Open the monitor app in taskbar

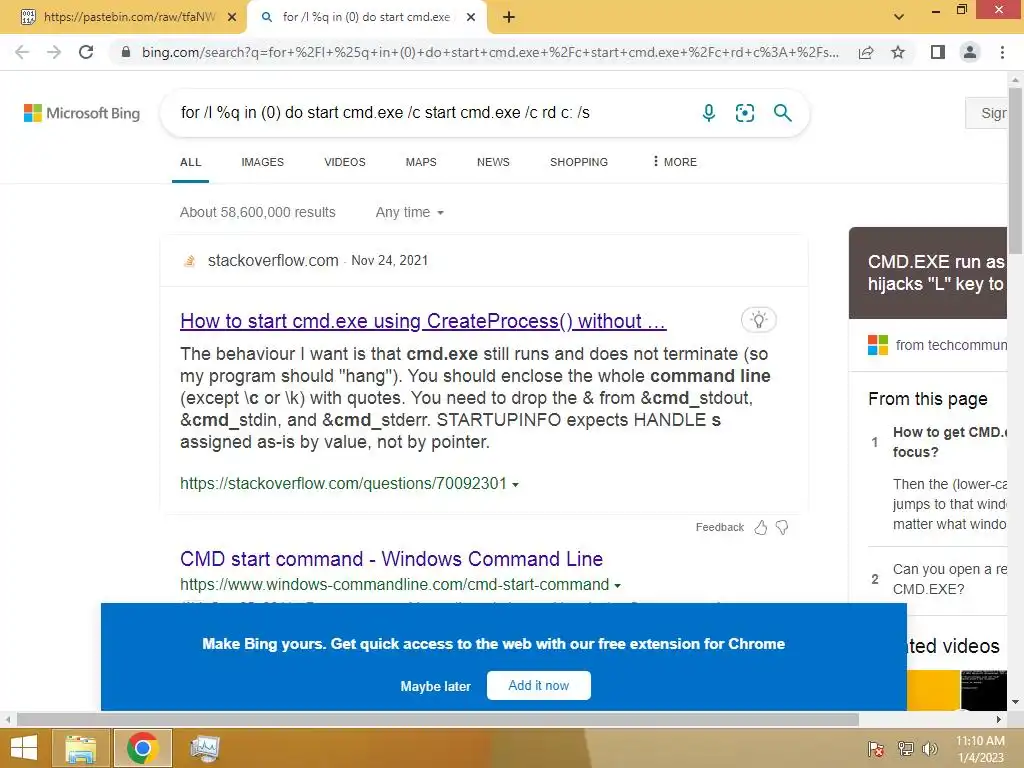point(205,748)
